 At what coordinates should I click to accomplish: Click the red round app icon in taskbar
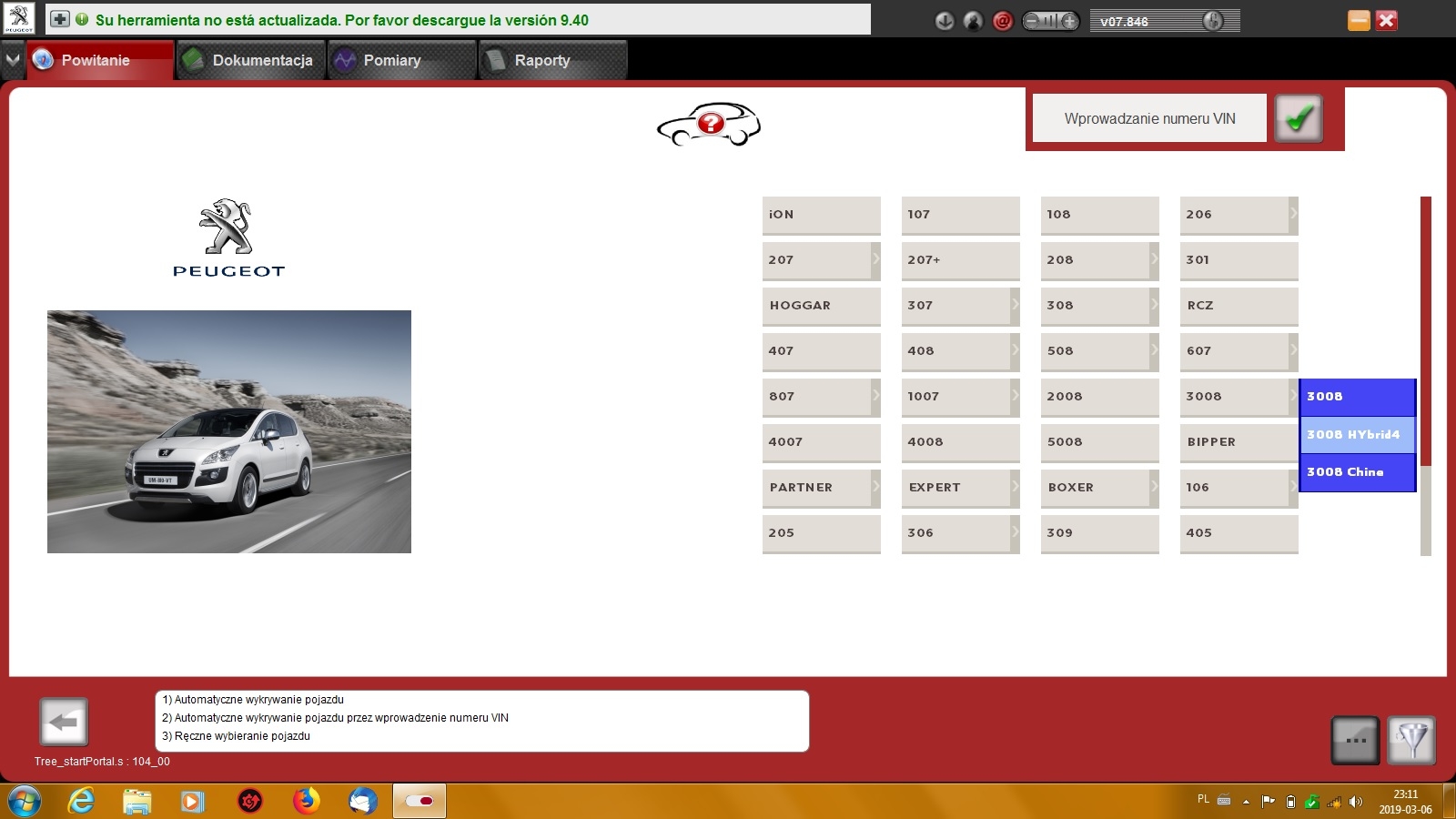tap(250, 802)
